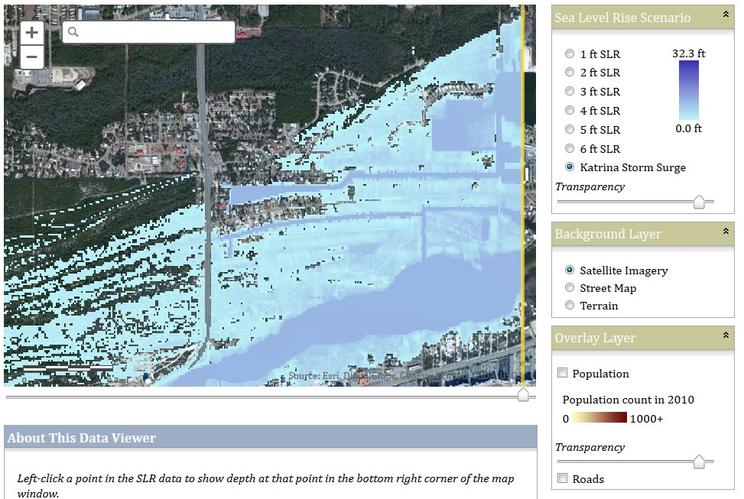
Task: Switch background to Street Map
Action: pos(570,288)
